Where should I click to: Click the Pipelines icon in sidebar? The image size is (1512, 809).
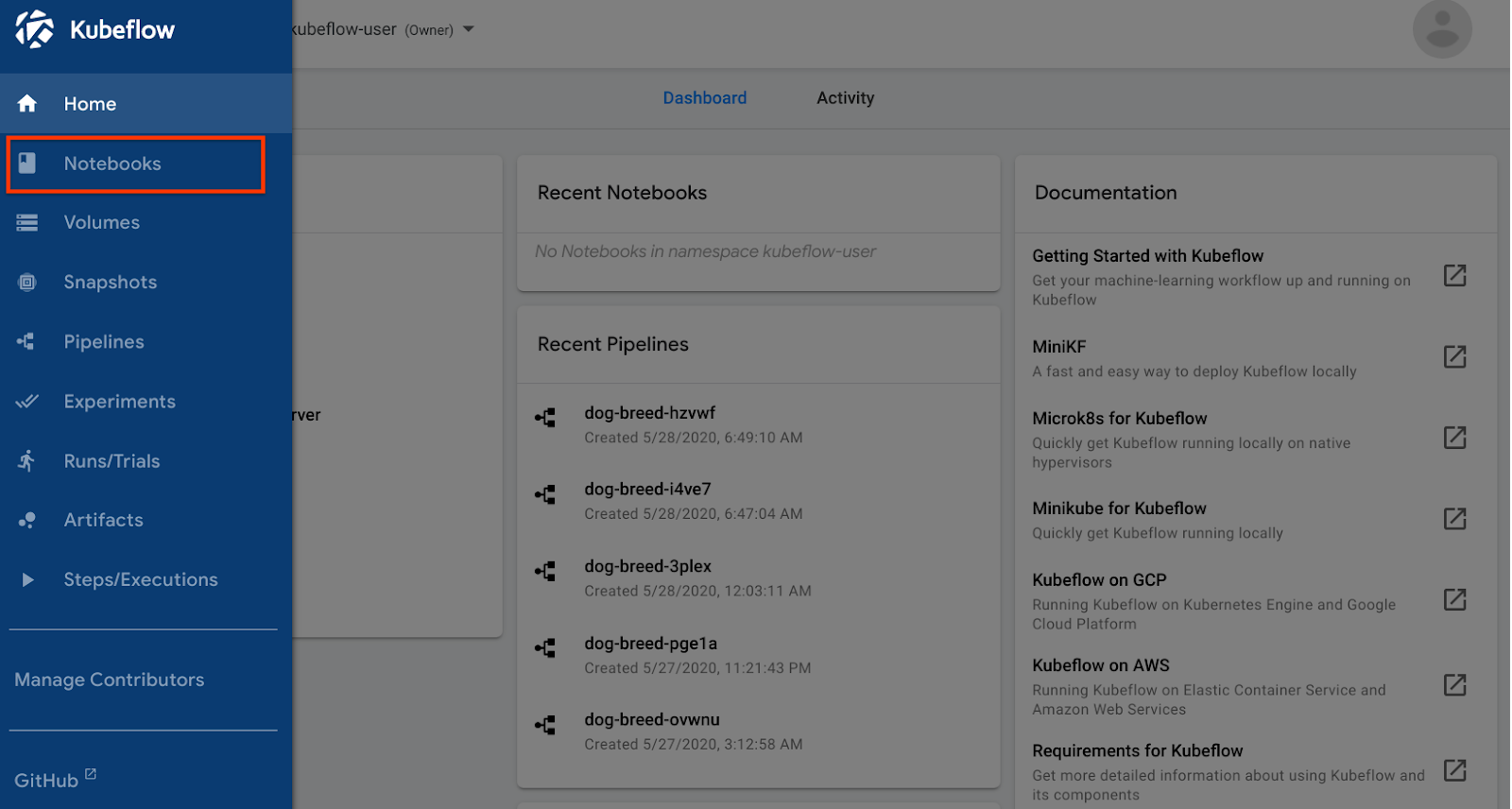27,342
